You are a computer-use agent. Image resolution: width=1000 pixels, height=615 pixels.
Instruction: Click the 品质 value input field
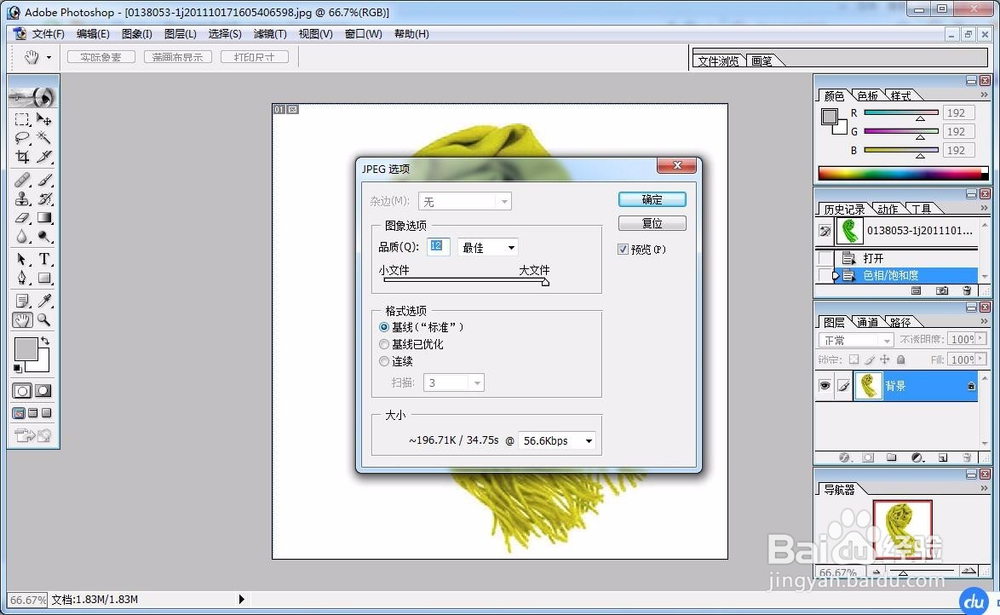point(438,247)
